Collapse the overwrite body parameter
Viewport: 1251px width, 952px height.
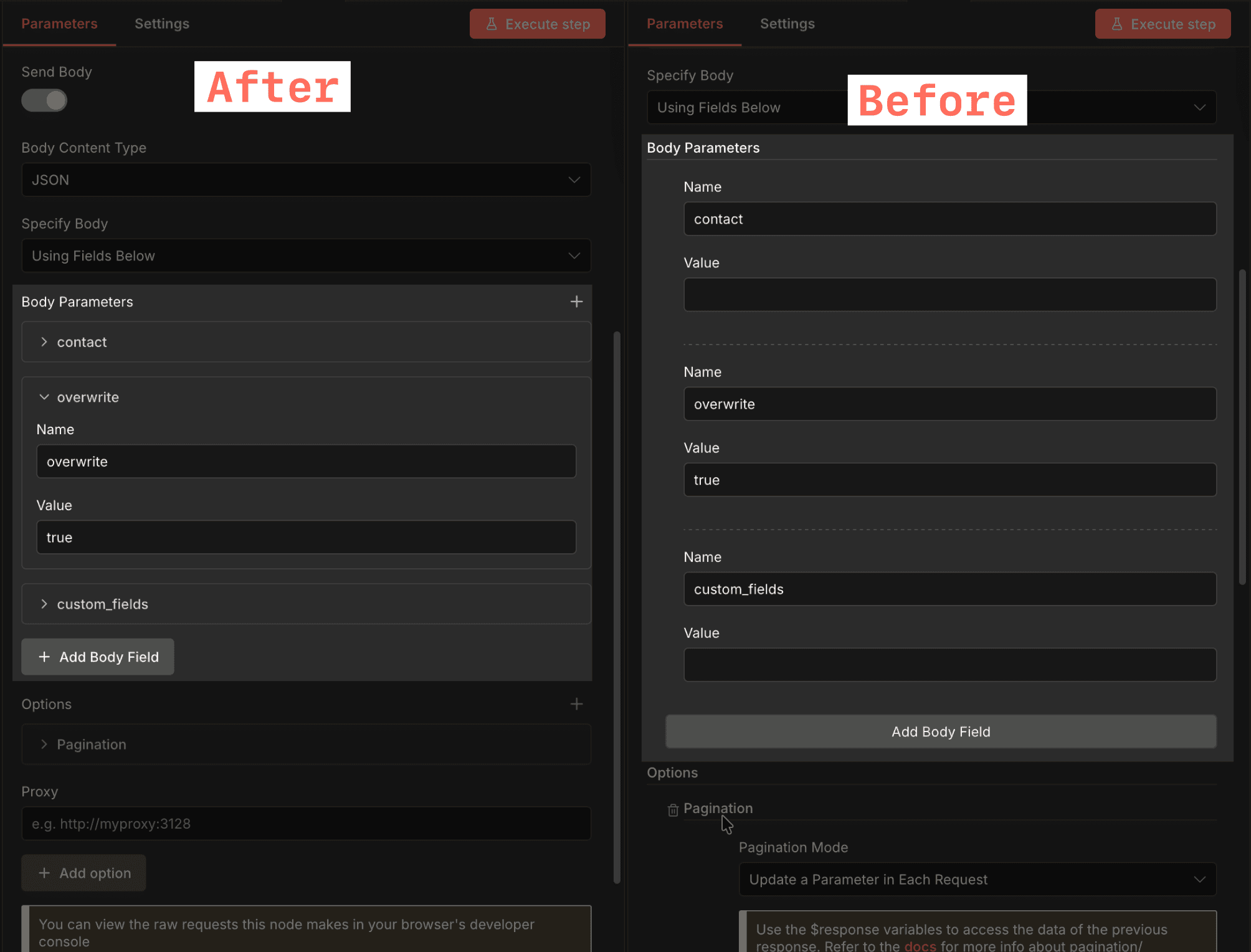(x=44, y=397)
